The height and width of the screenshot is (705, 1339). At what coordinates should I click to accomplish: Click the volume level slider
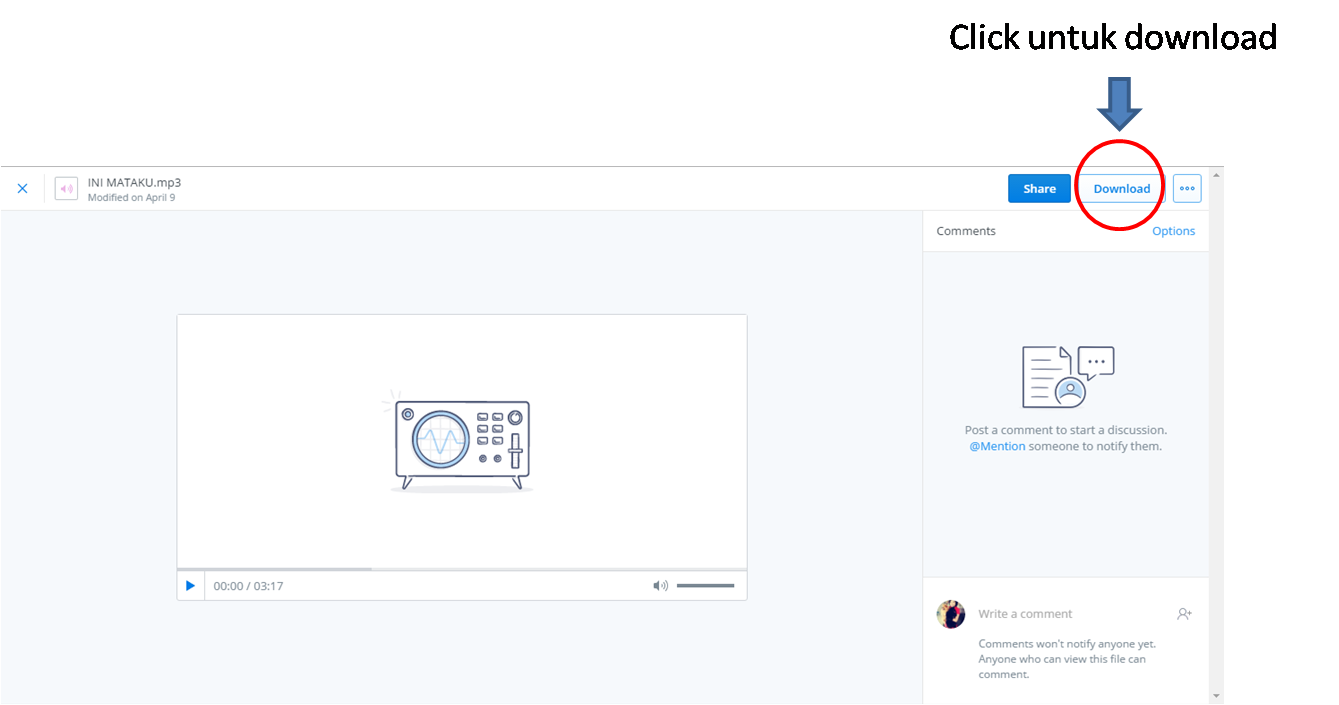[705, 586]
